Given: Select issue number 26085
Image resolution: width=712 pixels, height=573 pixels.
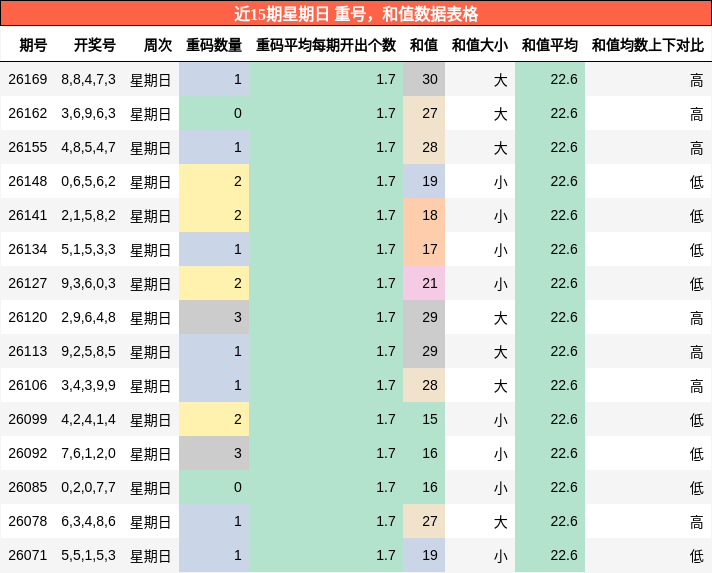Looking at the screenshot, I should coord(28,487).
